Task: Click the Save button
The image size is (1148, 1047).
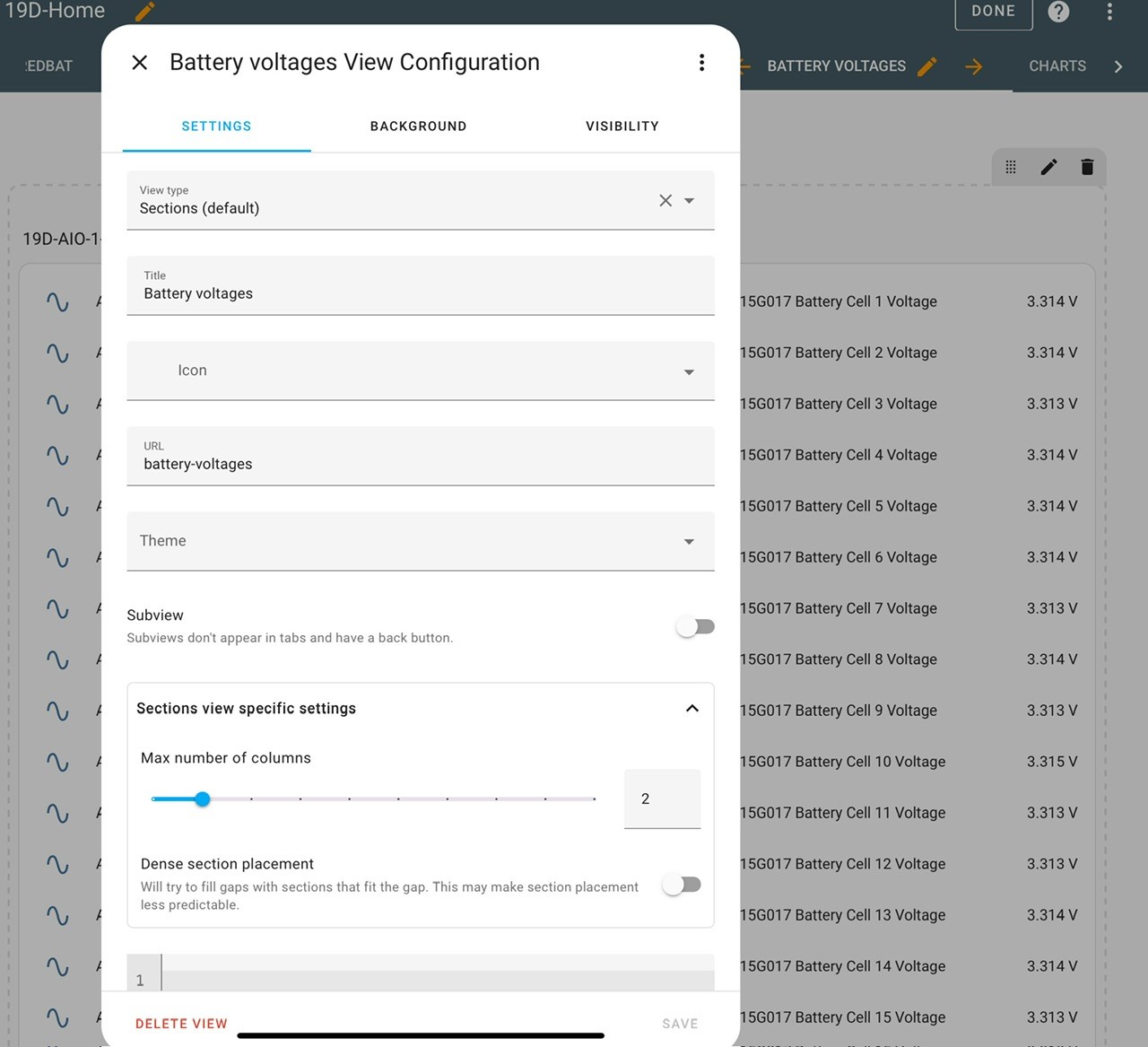Action: pos(680,1024)
